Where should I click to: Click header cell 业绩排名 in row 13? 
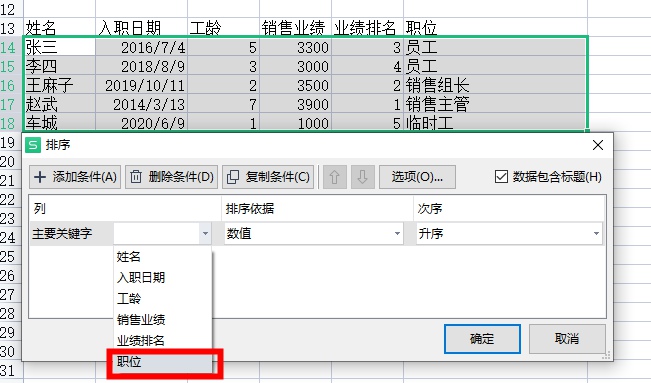point(367,27)
